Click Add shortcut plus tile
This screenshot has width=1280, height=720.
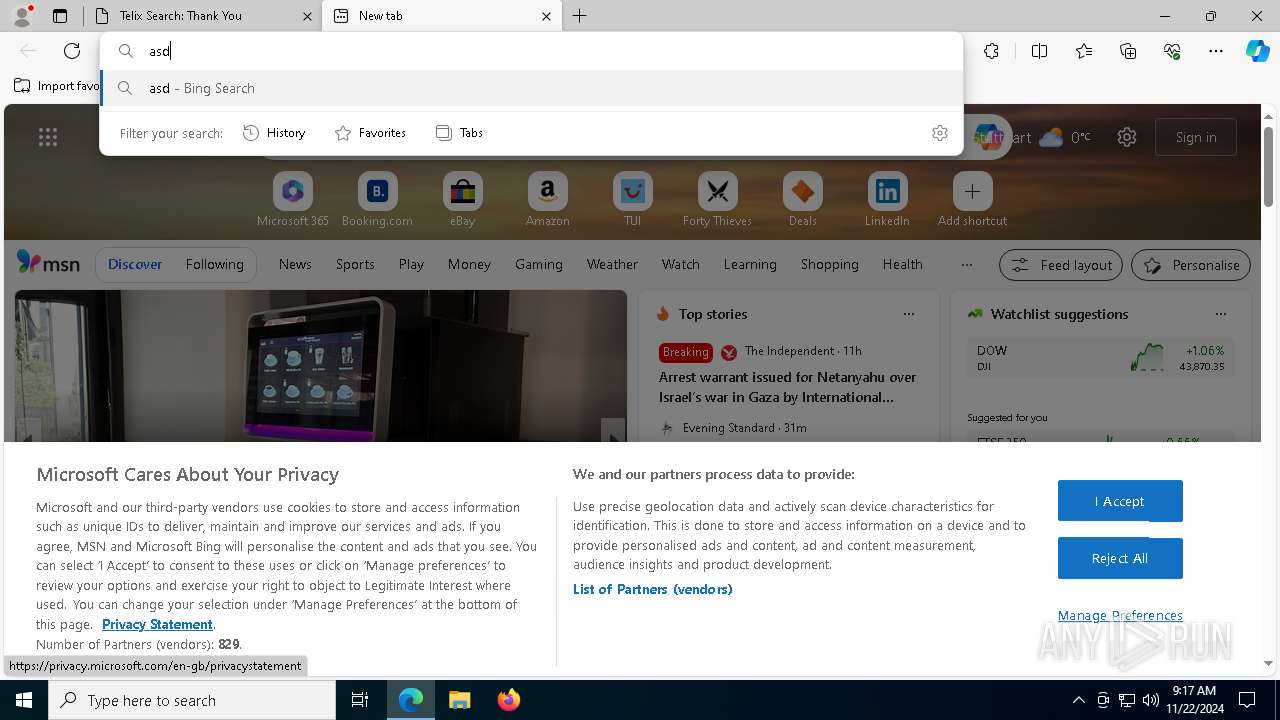pyautogui.click(x=972, y=200)
